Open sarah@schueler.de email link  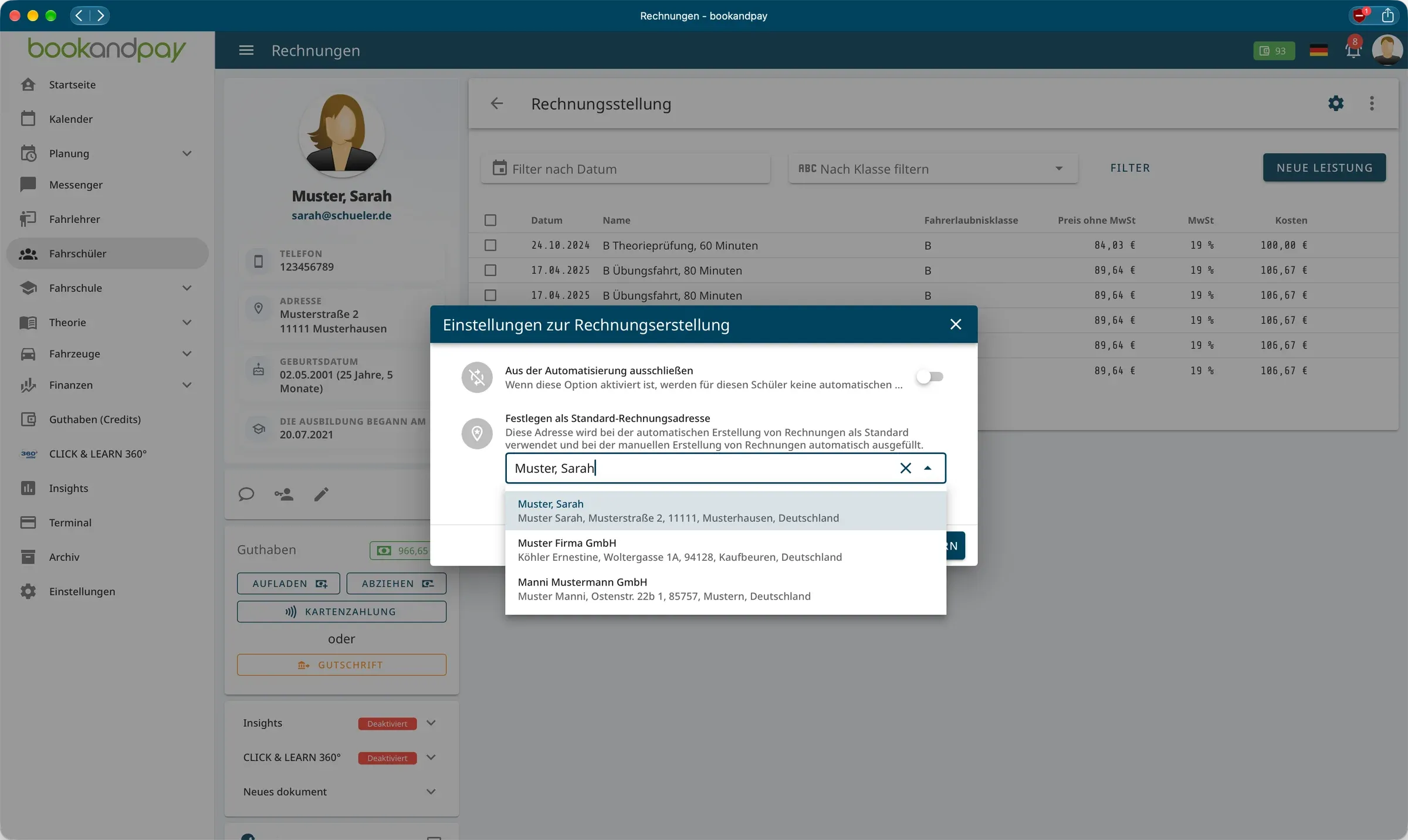click(x=341, y=215)
